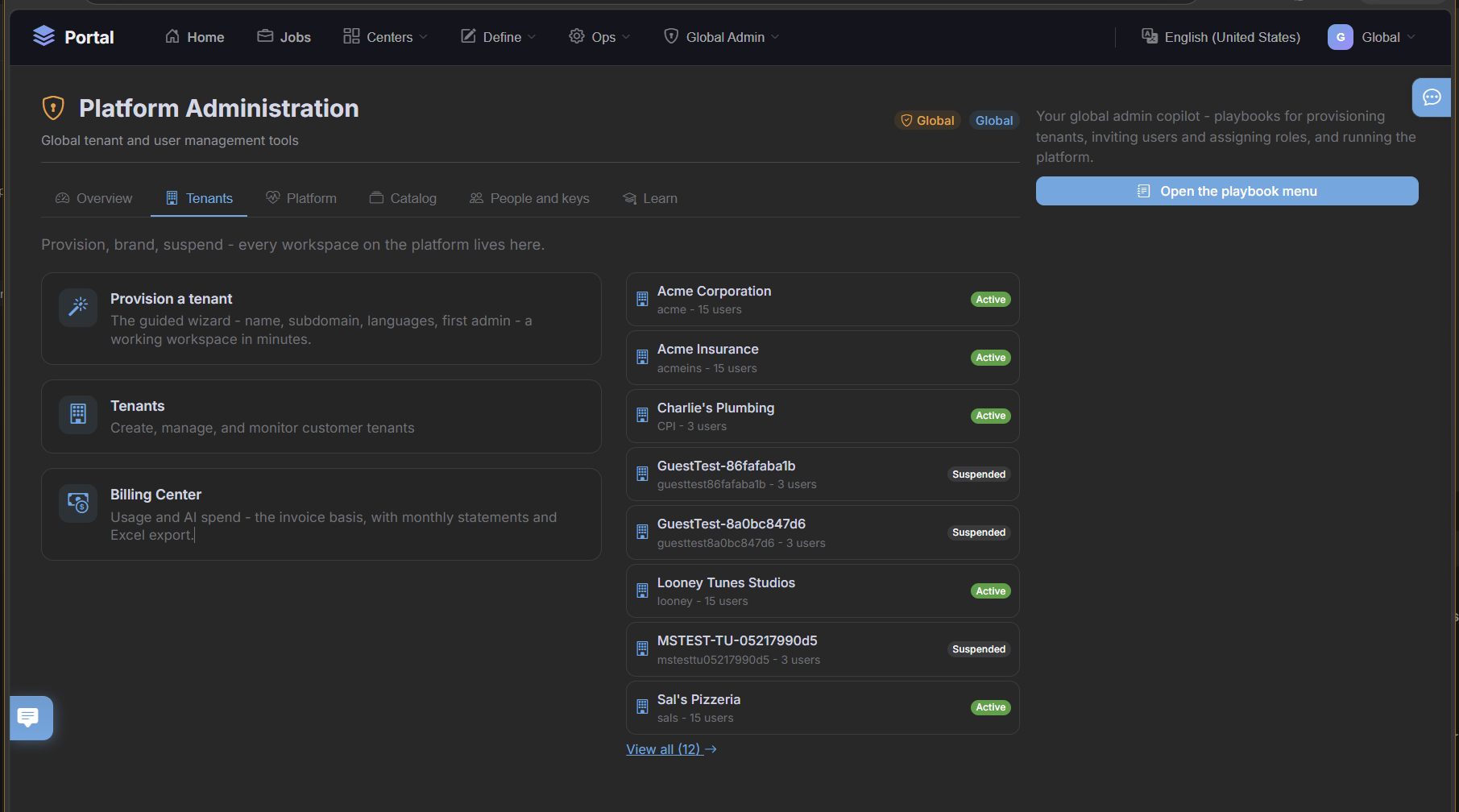The height and width of the screenshot is (812, 1459).
Task: Click the Centers grid icon in navbar
Action: point(351,36)
